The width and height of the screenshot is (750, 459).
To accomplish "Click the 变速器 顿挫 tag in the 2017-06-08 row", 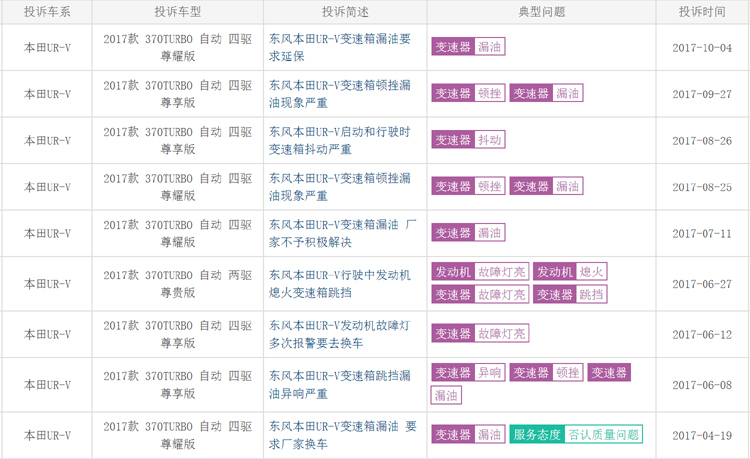I will click(x=546, y=372).
